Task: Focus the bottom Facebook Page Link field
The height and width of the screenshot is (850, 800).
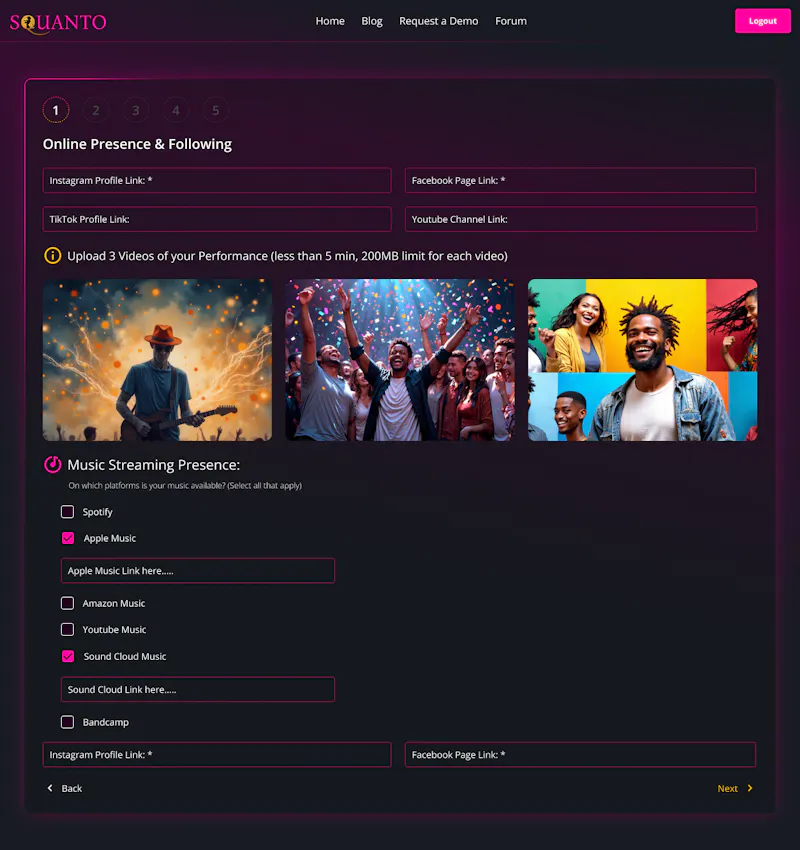Action: tap(580, 755)
